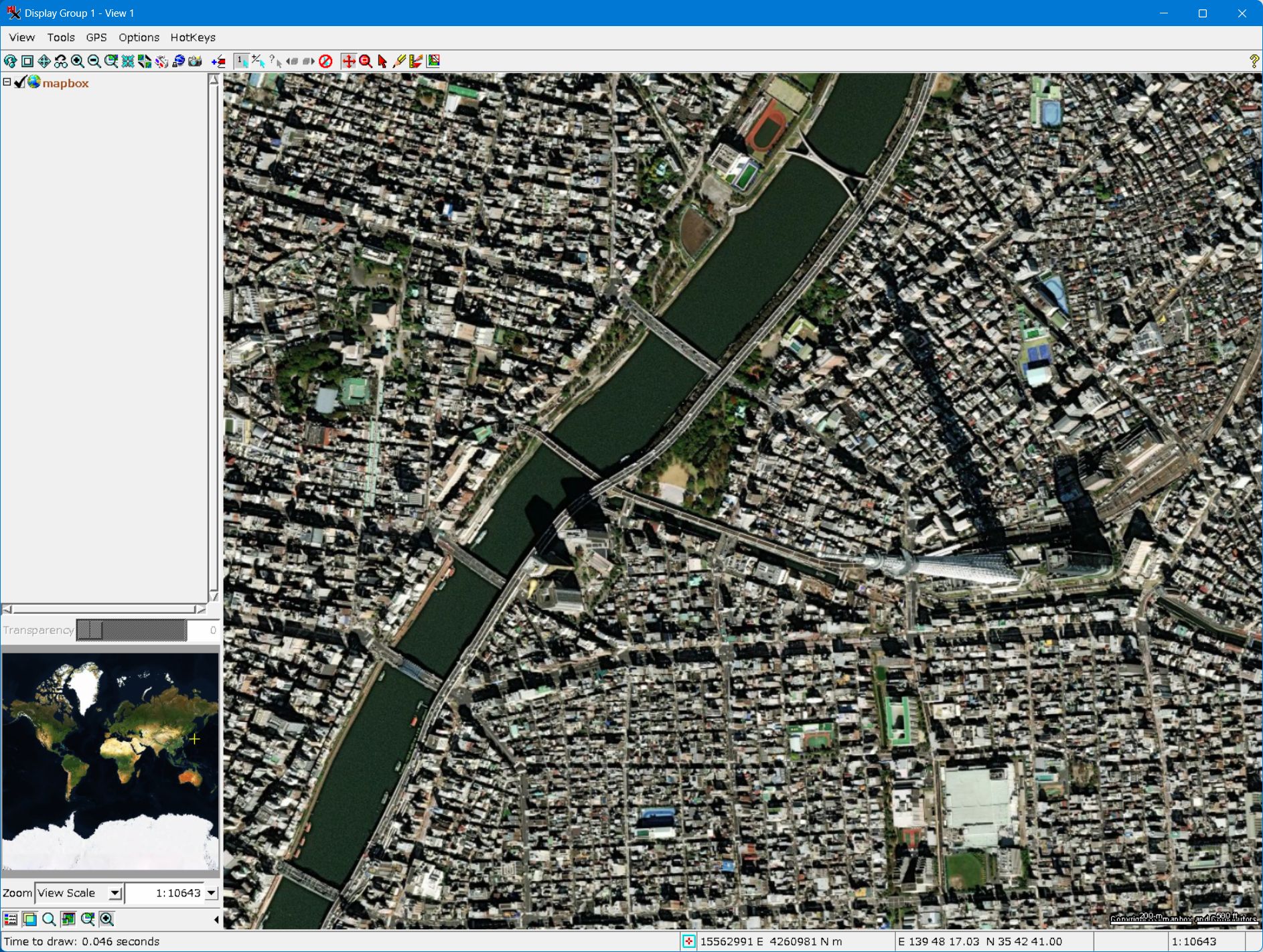This screenshot has height=952, width=1263.
Task: Open the help question mark icon
Action: pyautogui.click(x=1254, y=62)
